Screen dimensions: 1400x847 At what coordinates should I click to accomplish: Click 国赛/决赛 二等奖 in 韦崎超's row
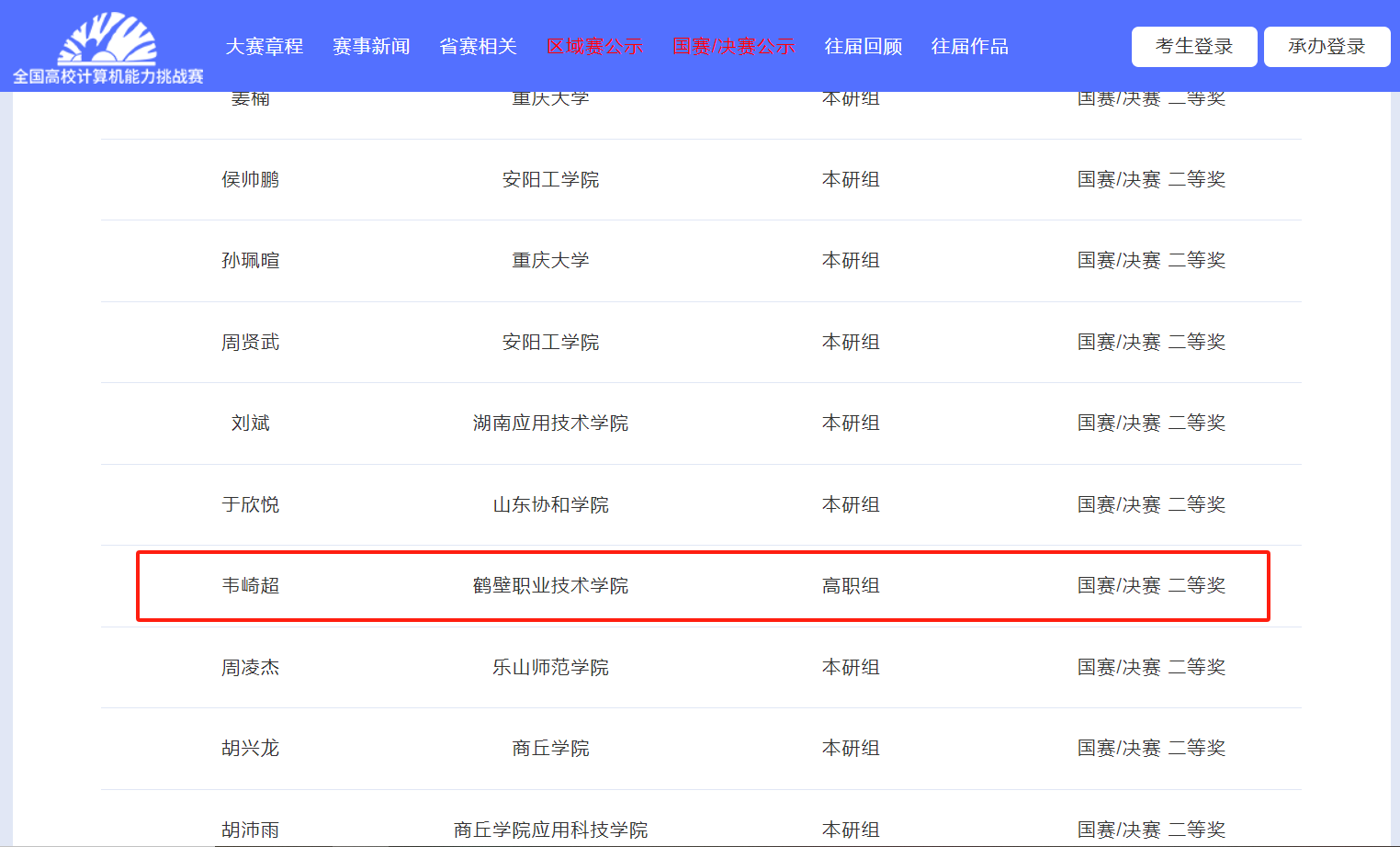[x=1151, y=585]
